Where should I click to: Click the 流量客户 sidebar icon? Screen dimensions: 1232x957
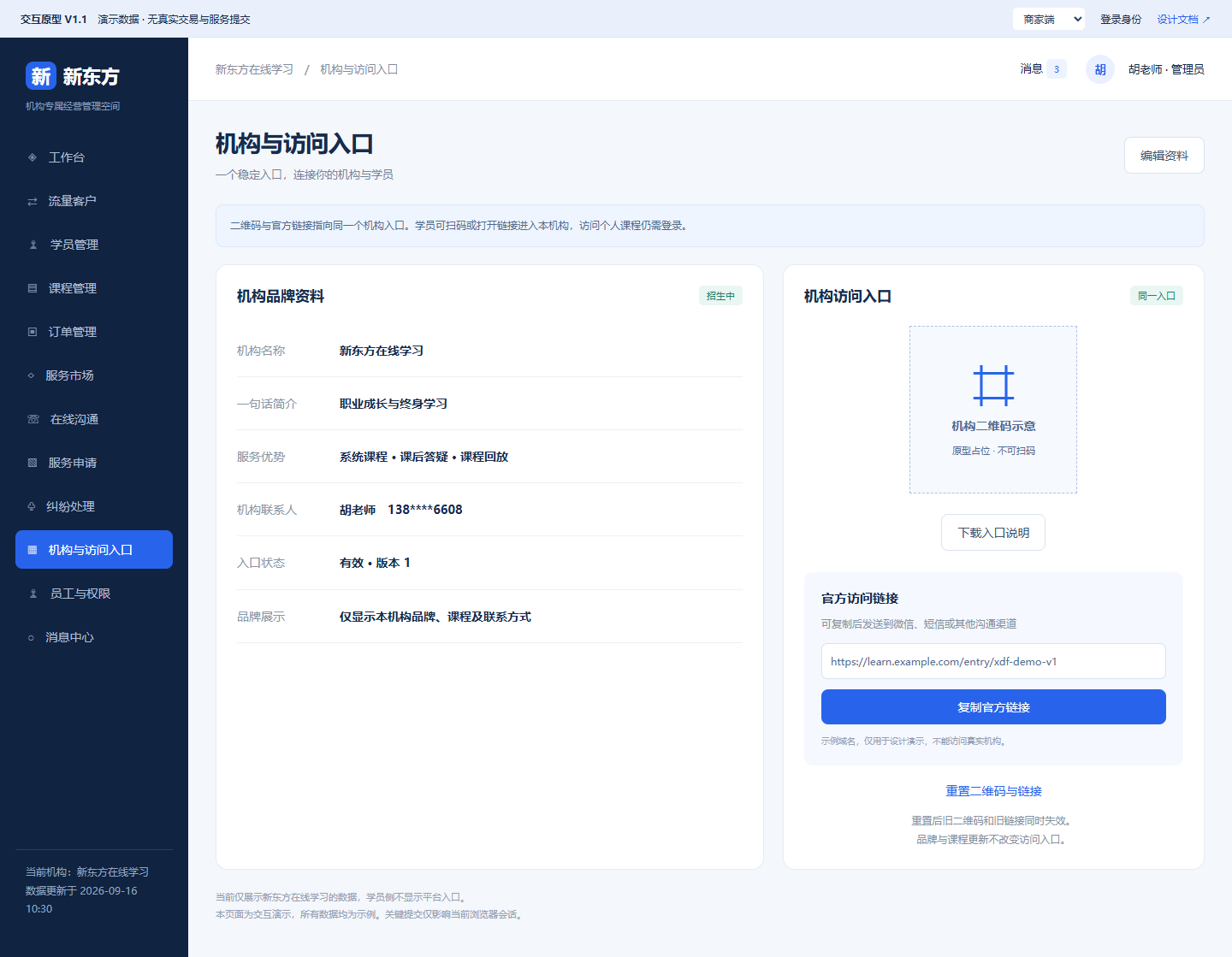[33, 201]
